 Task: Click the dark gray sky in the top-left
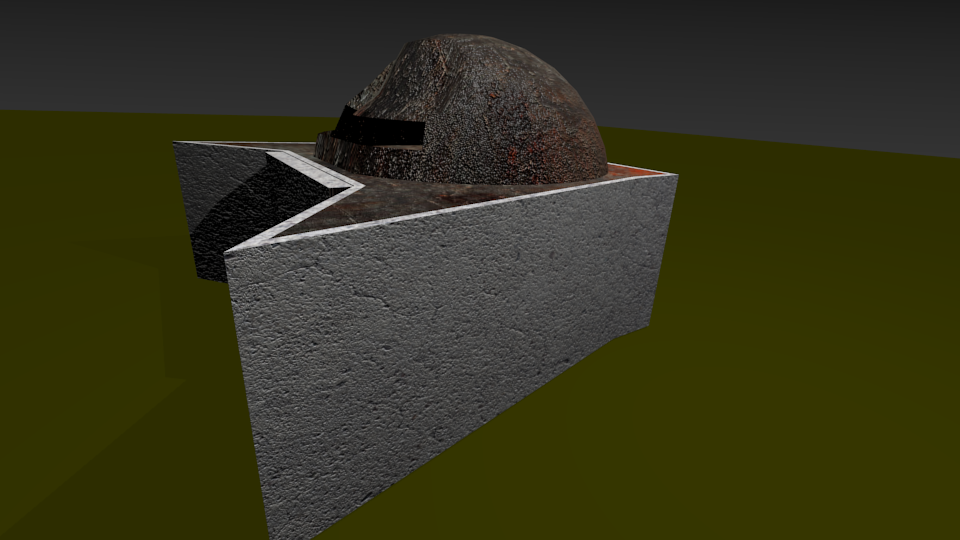pos(150,50)
